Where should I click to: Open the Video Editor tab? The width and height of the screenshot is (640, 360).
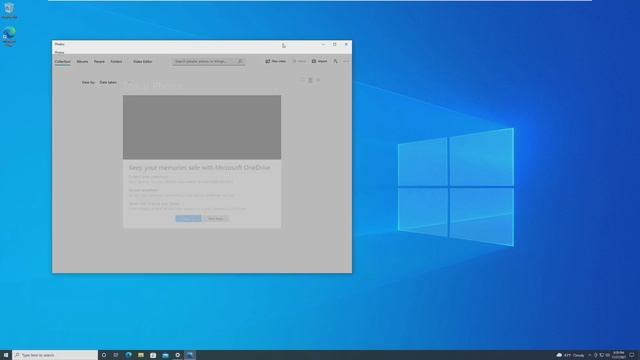142,61
